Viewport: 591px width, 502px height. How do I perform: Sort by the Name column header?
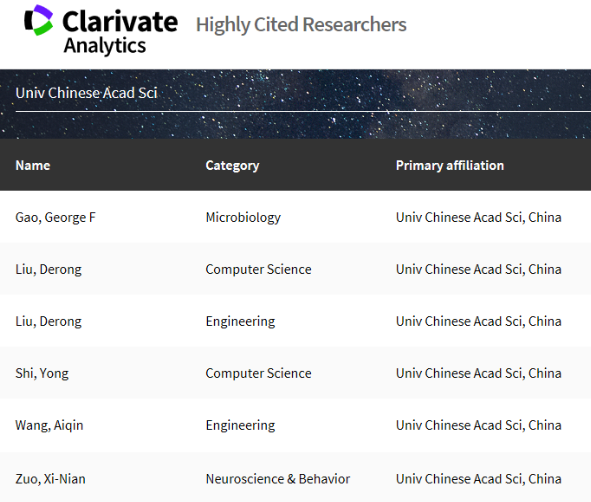[x=33, y=165]
